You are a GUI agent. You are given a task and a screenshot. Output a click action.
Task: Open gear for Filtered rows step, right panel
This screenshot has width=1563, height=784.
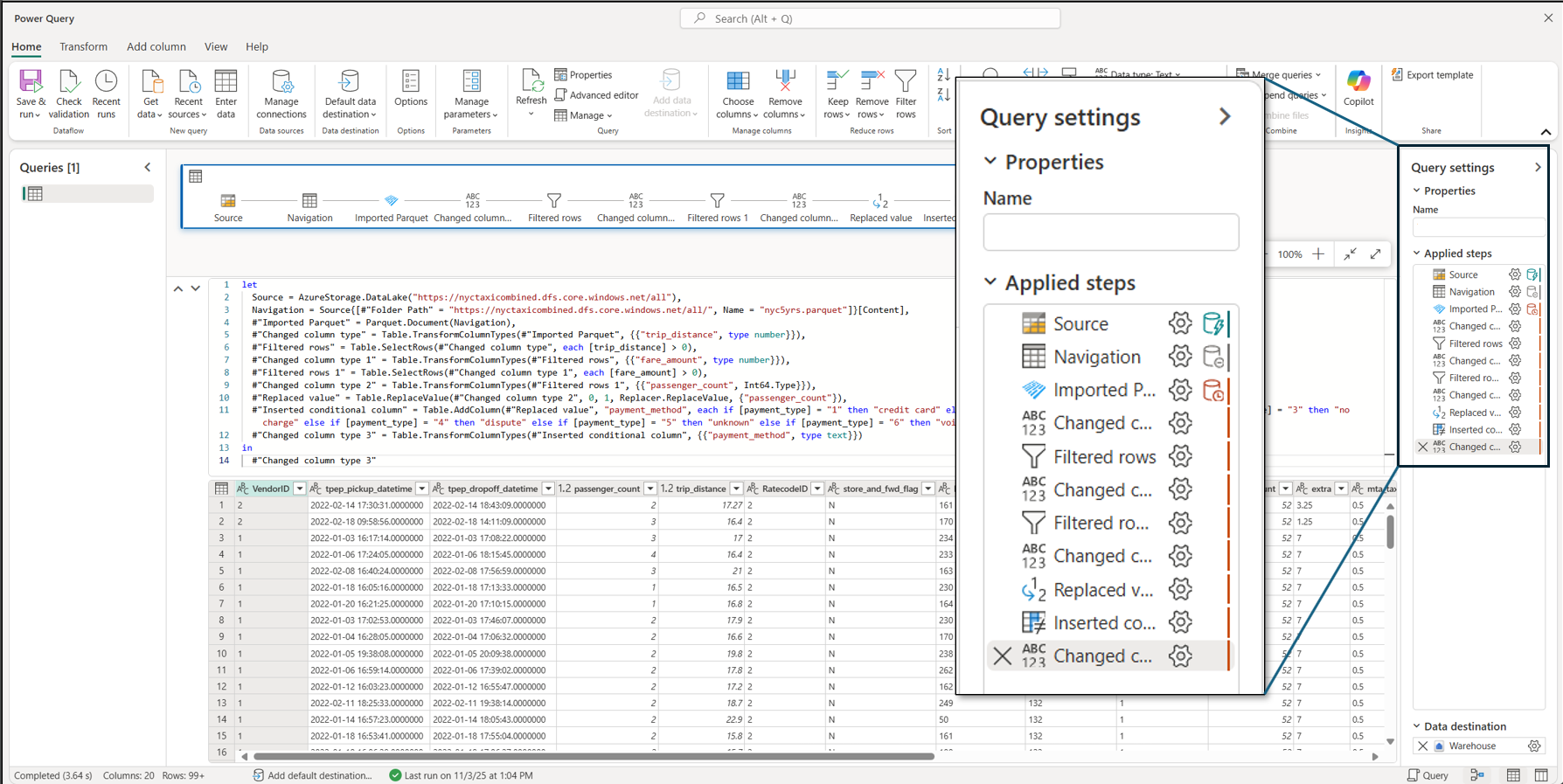[x=1515, y=343]
